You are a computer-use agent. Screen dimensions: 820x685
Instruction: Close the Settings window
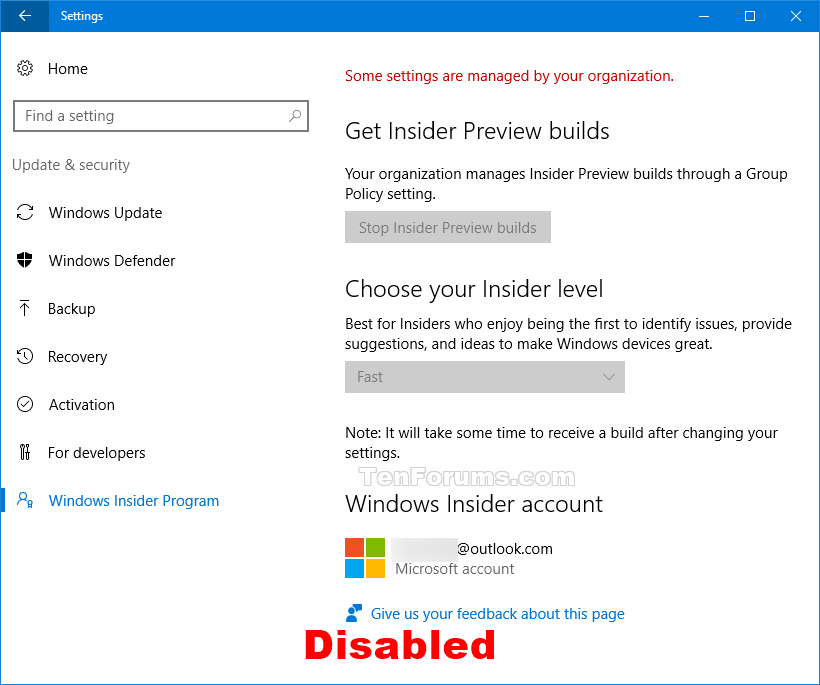(796, 16)
